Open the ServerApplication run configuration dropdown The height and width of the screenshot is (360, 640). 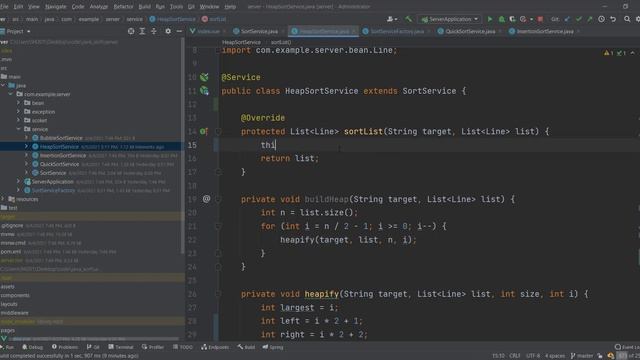[x=449, y=19]
